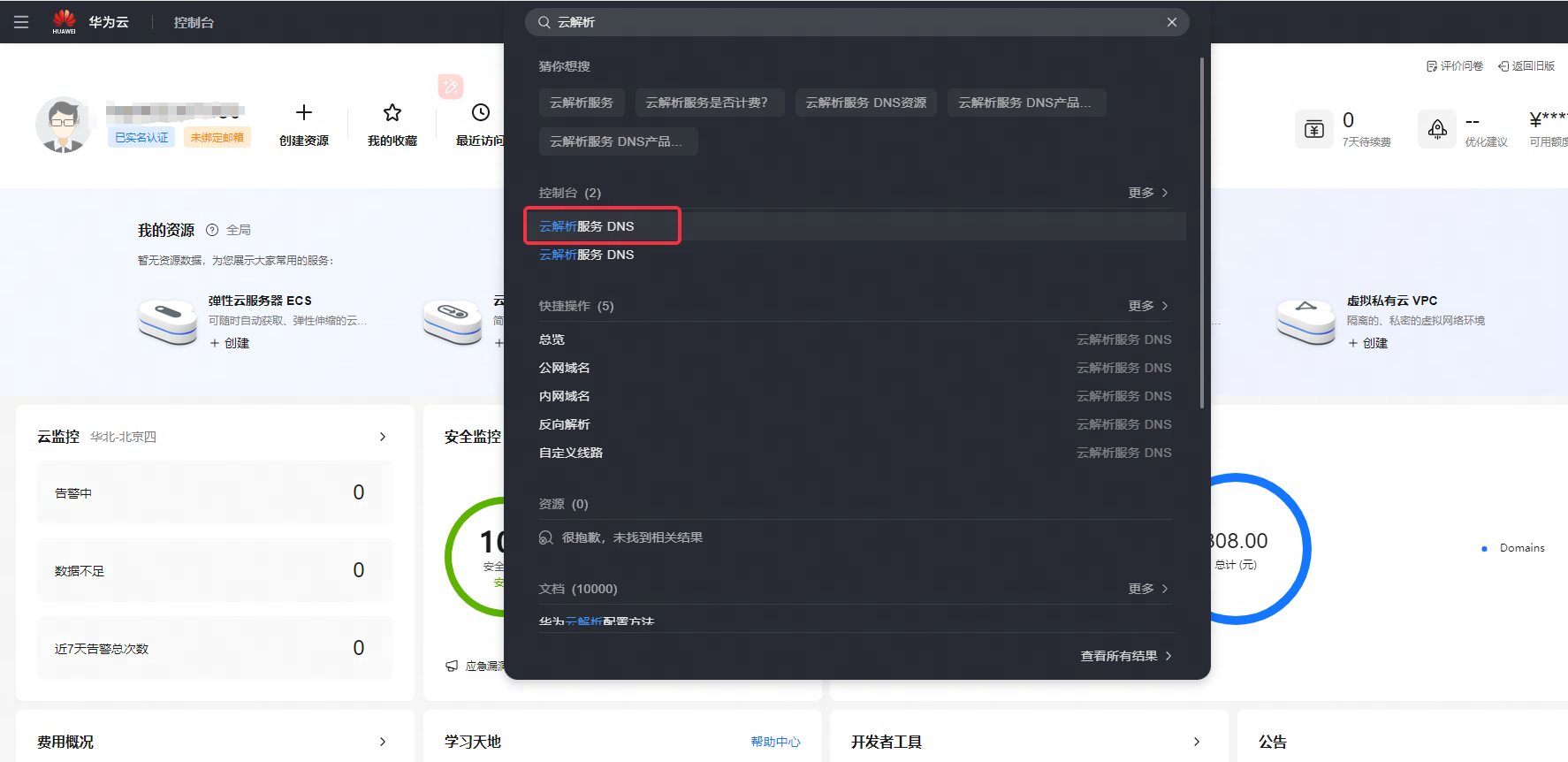Clear the search box text
The image size is (1568, 762).
click(1171, 22)
